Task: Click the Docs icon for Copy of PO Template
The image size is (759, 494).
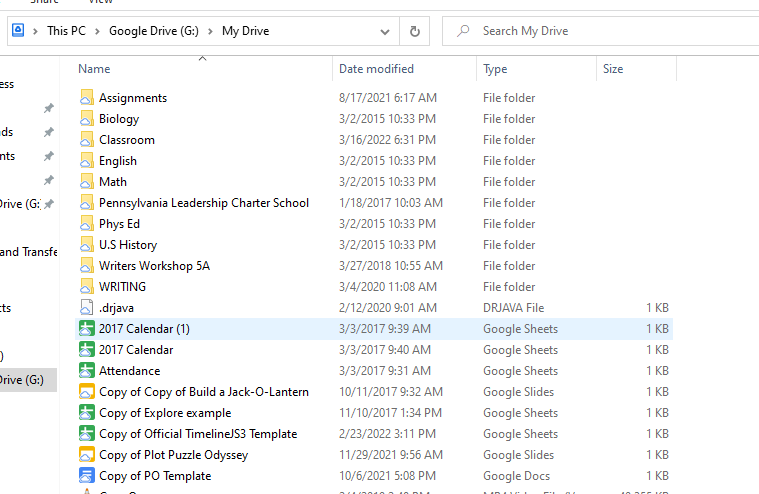Action: (87, 476)
